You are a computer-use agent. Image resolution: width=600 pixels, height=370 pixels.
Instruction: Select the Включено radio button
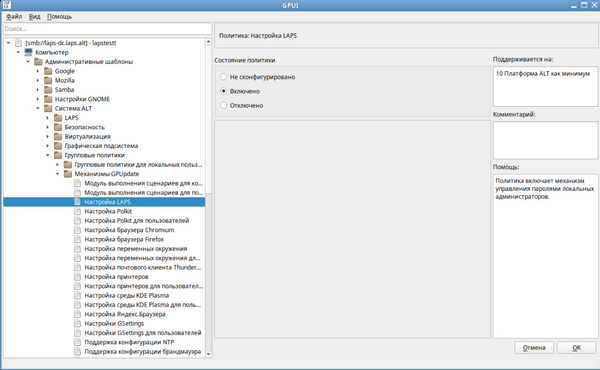(x=223, y=91)
